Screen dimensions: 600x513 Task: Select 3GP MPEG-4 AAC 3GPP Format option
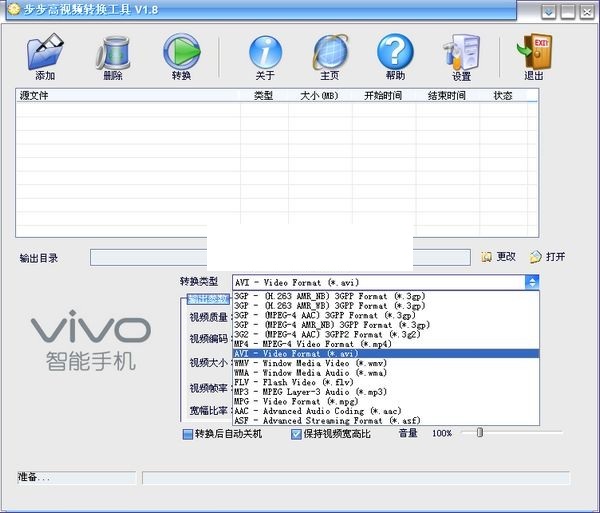(386, 315)
